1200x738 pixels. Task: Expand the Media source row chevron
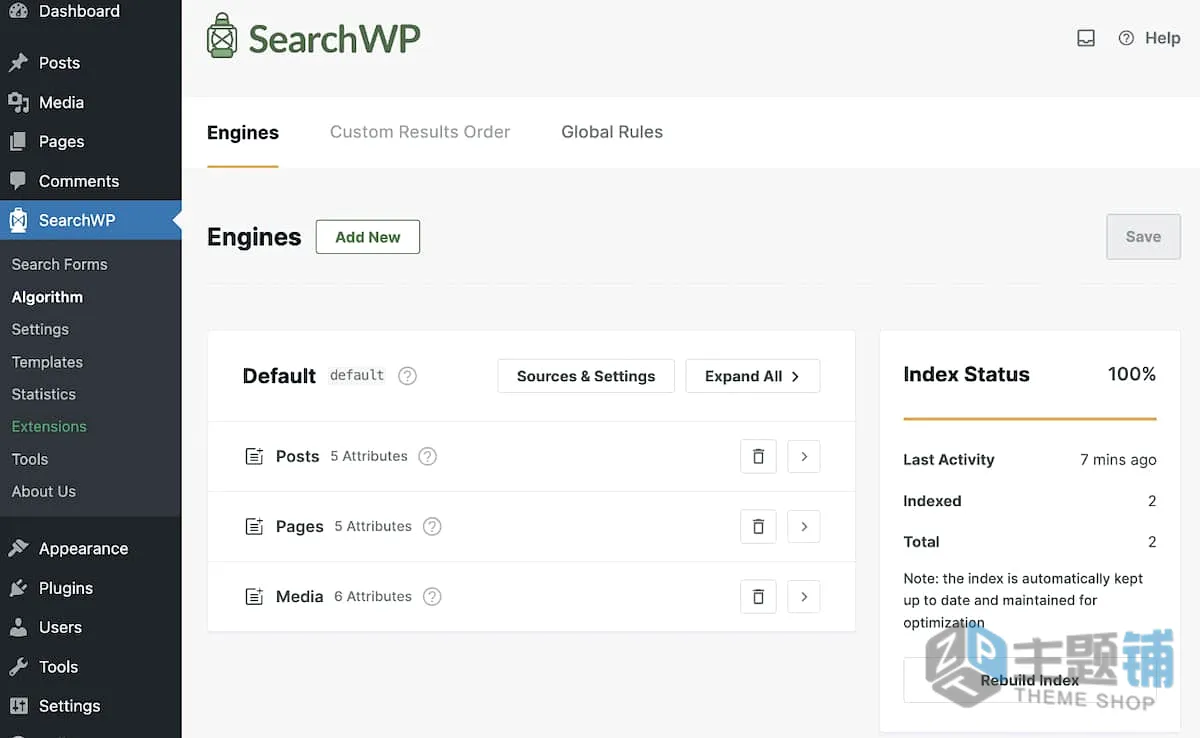coord(804,596)
